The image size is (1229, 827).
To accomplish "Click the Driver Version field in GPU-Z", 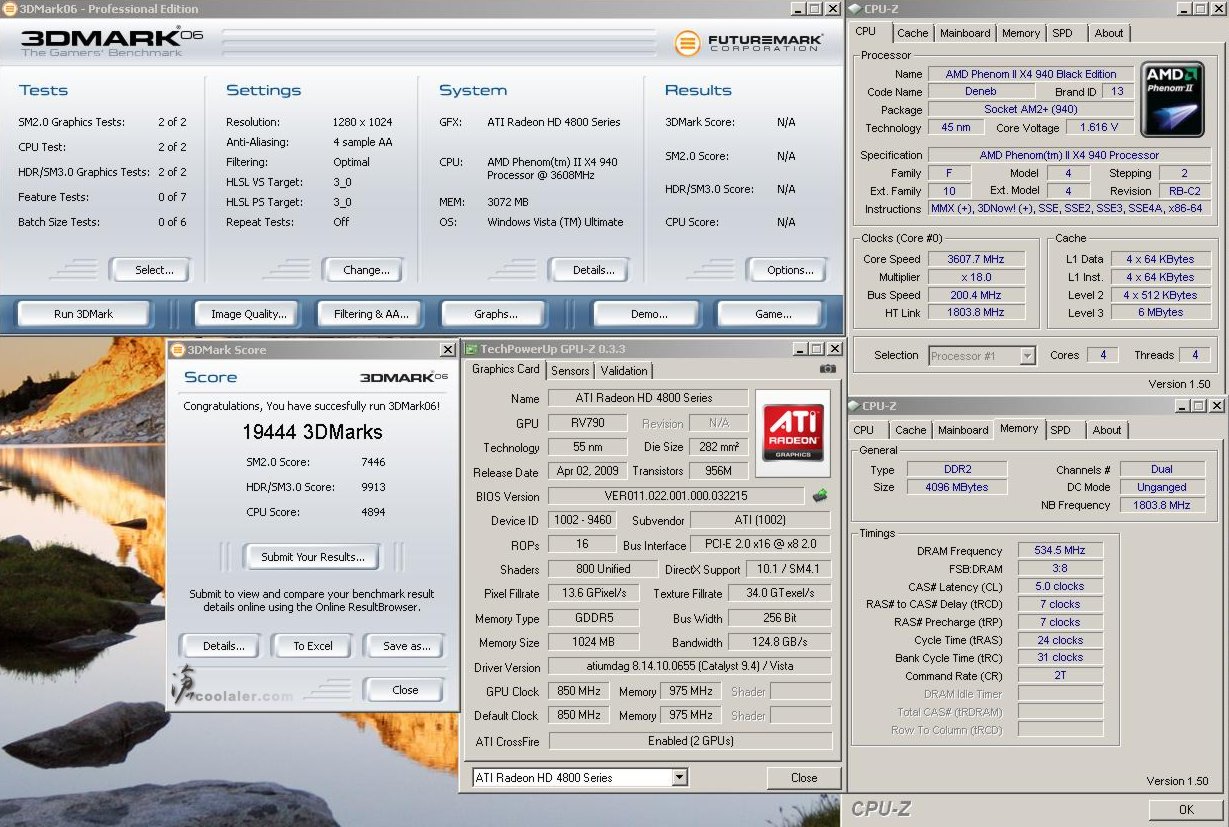I will [x=690, y=667].
